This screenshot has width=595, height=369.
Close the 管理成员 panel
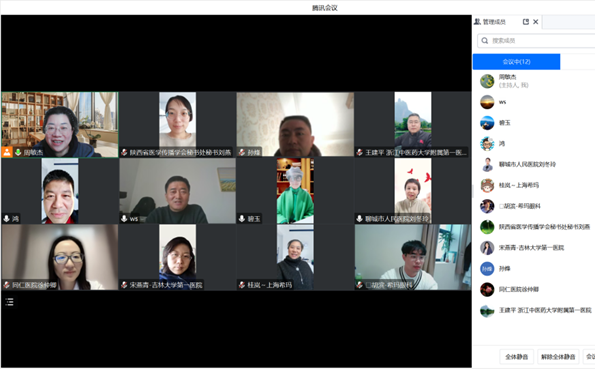[x=535, y=22]
